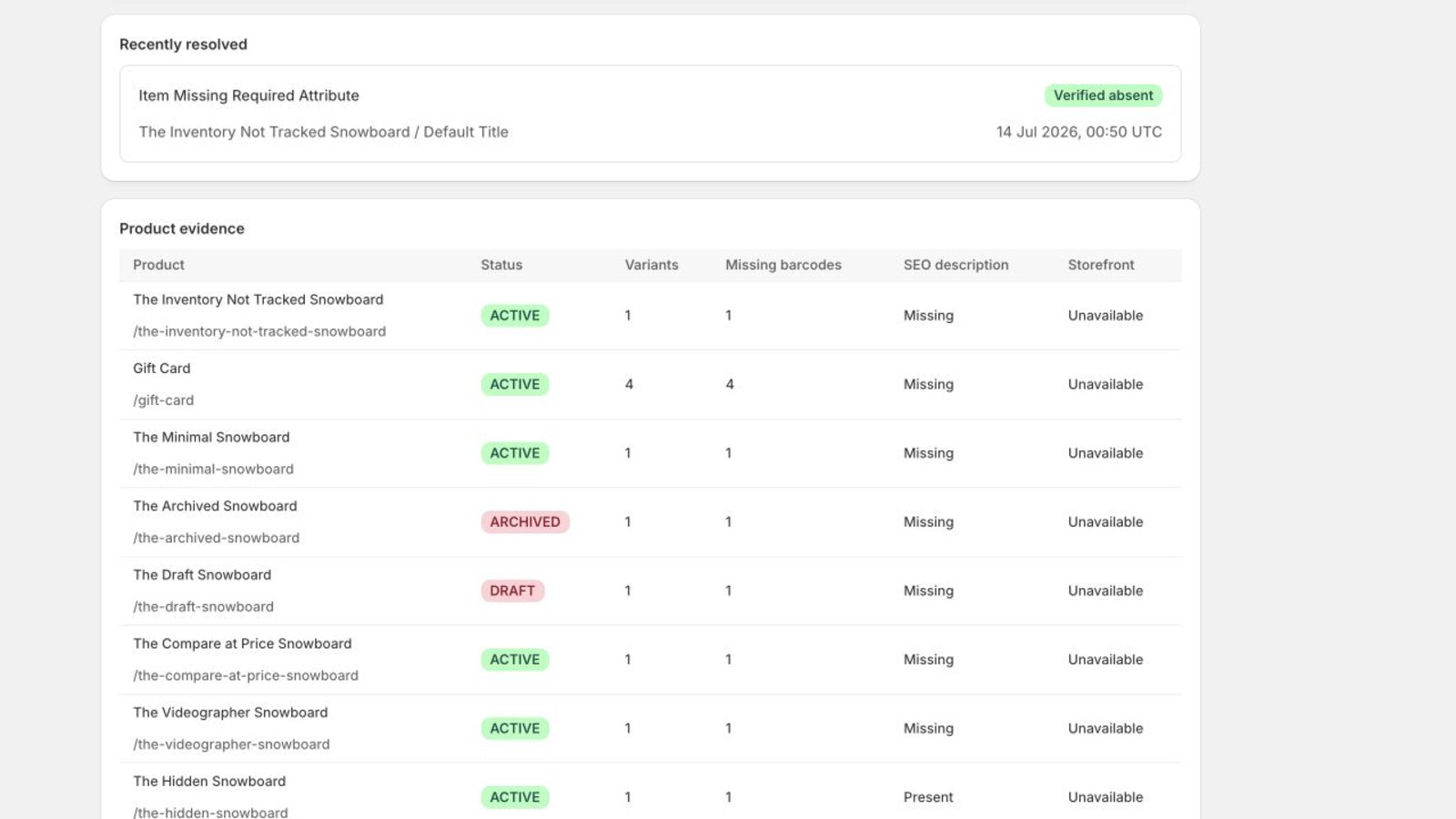Select the /the-compare-at-price-snowboard path

click(246, 676)
